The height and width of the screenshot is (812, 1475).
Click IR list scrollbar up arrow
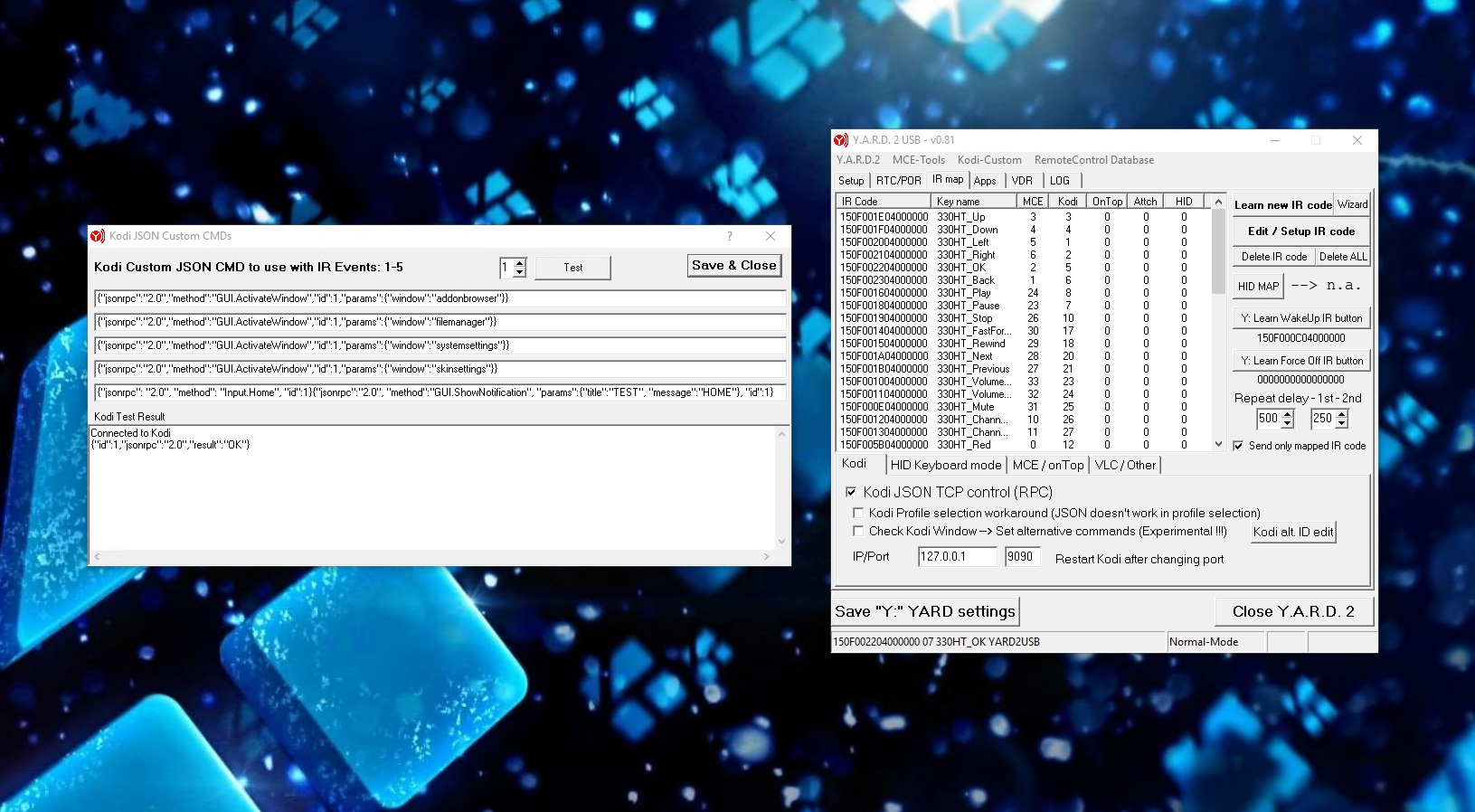[x=1218, y=202]
